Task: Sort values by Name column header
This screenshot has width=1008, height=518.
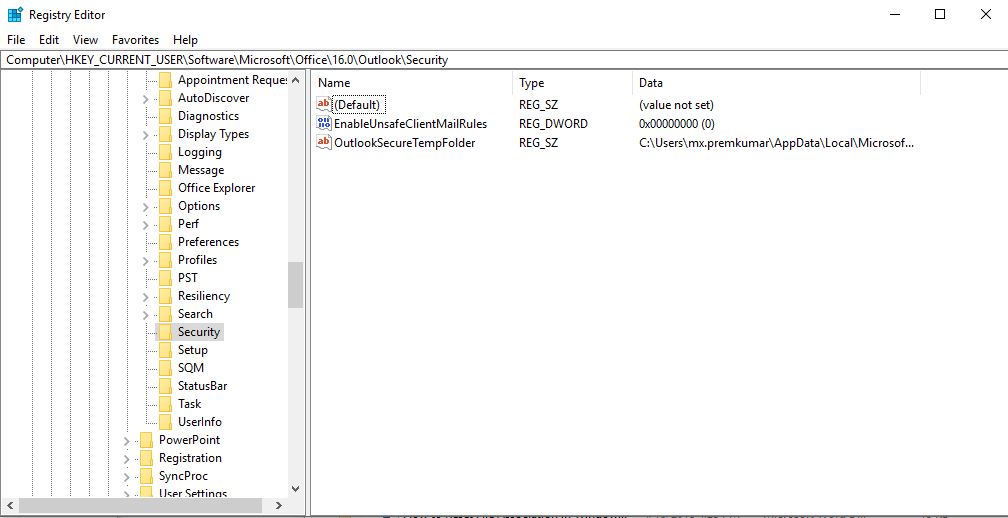Action: pos(411,83)
